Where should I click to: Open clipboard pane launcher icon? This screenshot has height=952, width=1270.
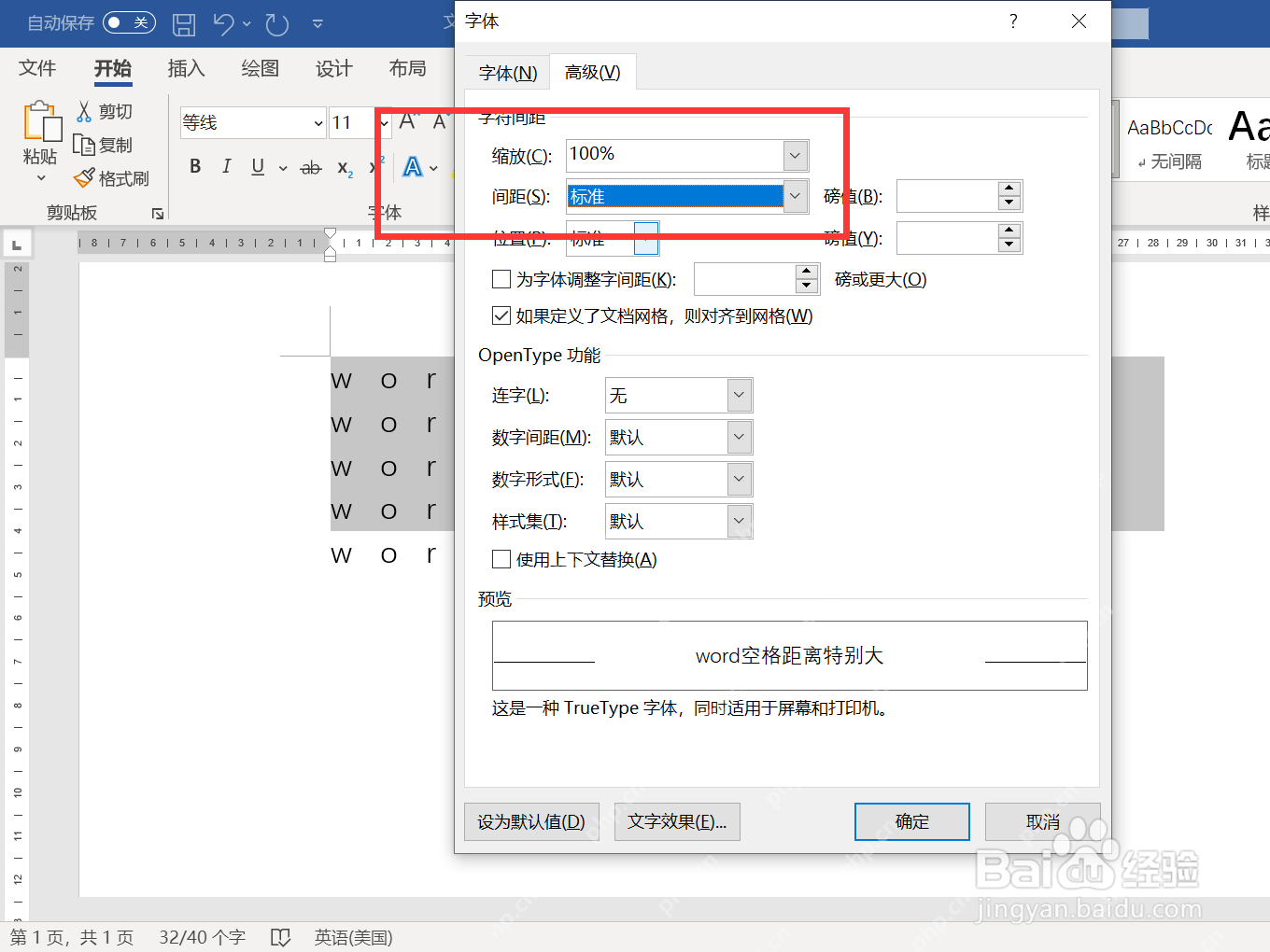click(158, 214)
